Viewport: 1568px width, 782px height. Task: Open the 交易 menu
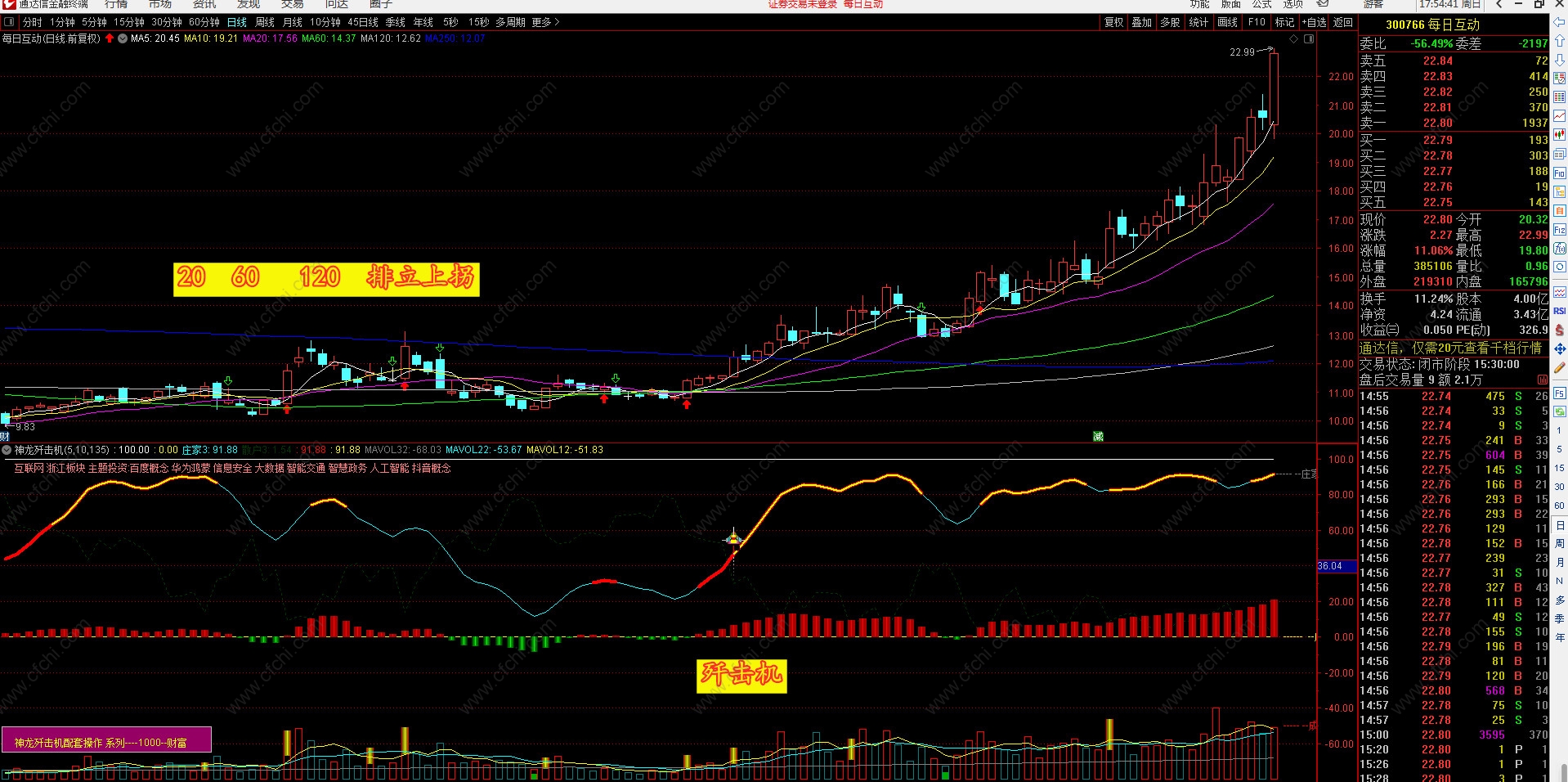pos(293,4)
